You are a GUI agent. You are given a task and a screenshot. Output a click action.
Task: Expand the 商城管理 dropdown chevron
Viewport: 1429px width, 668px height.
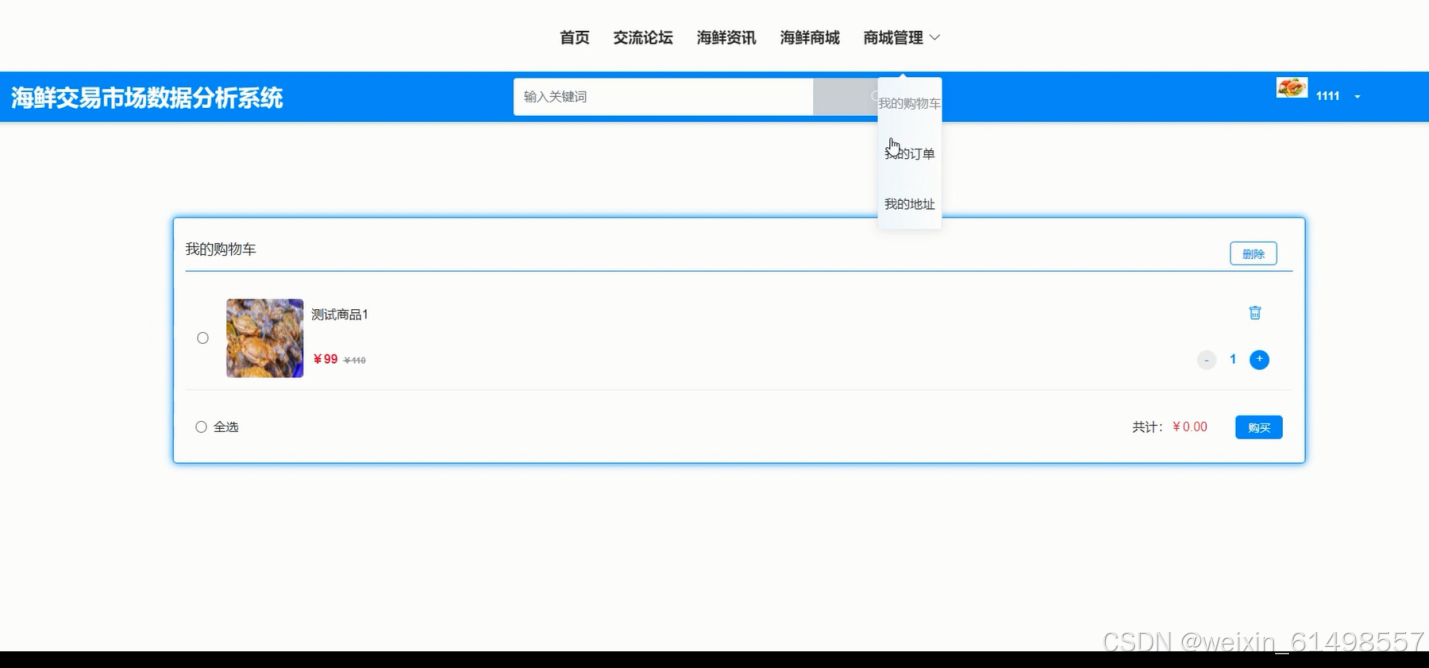935,38
